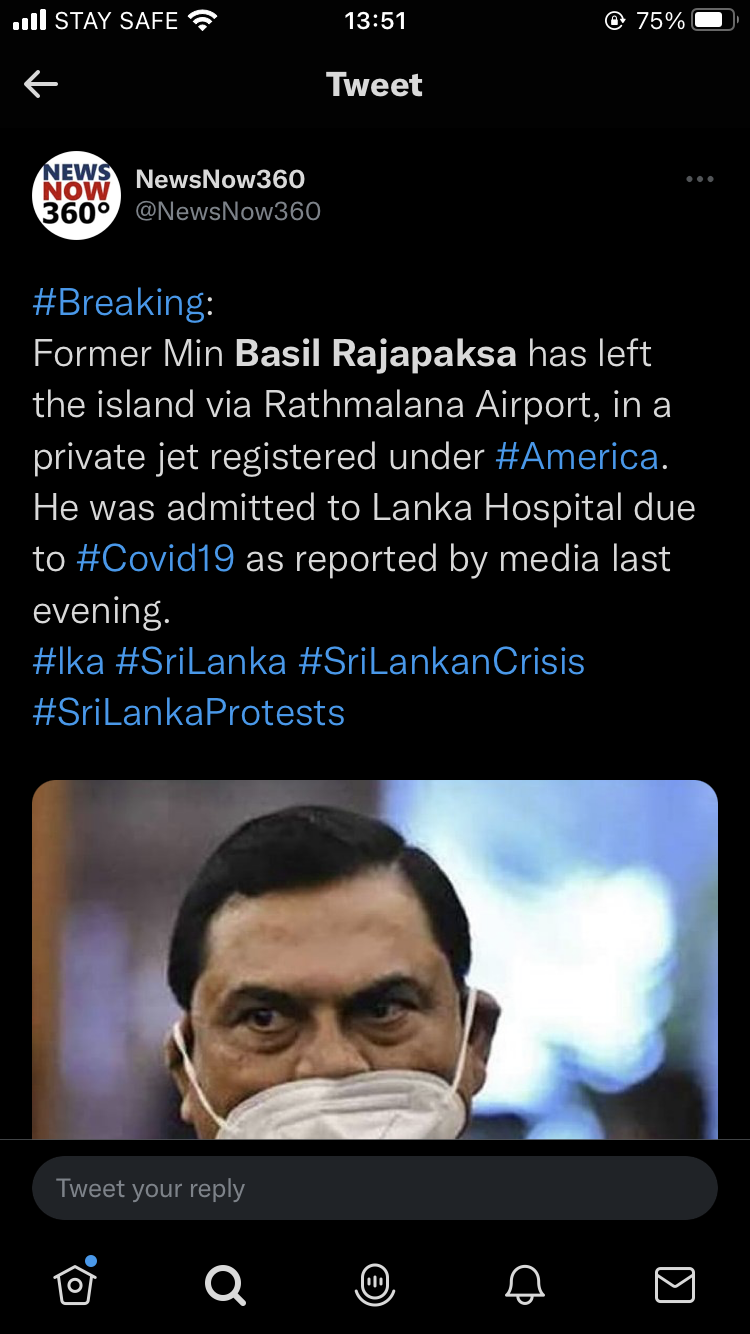Tap the battery indicator in status bar
This screenshot has height=1334, width=750.
point(714,21)
